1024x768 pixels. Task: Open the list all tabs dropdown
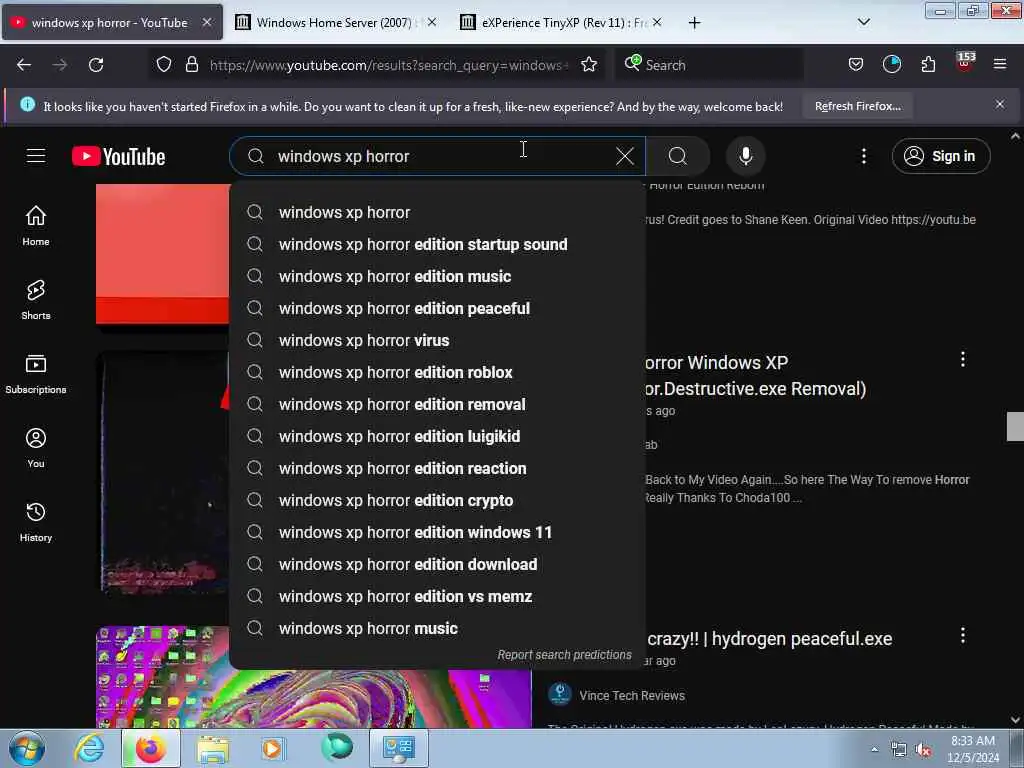[863, 22]
